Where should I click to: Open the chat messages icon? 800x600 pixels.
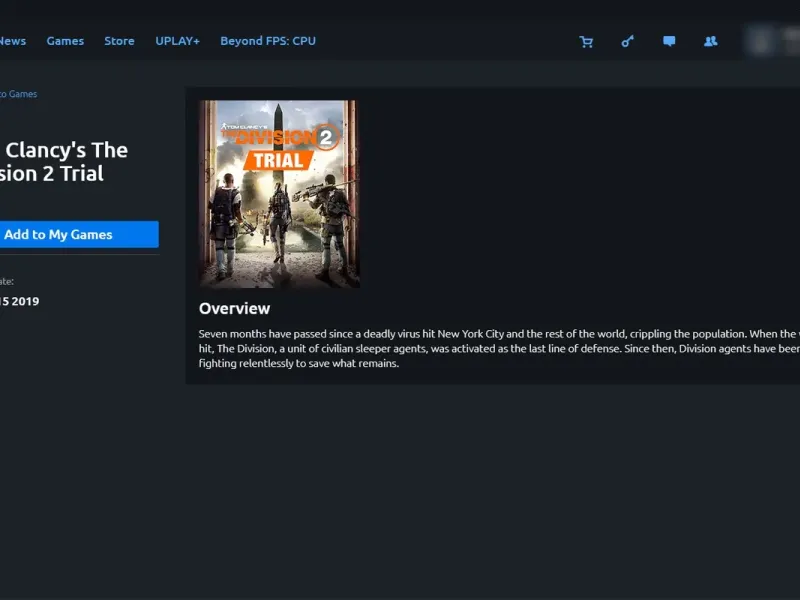pyautogui.click(x=669, y=41)
